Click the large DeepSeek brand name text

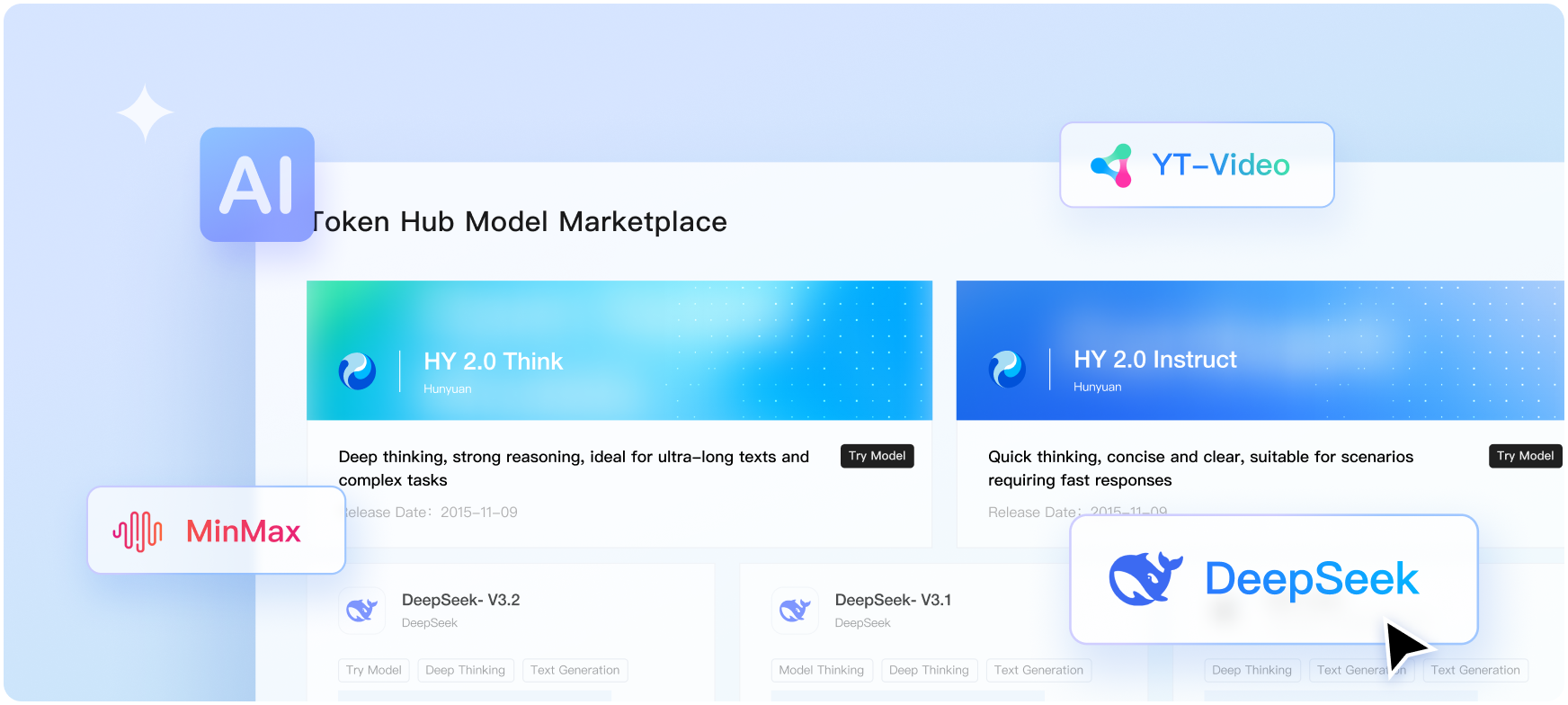click(x=1312, y=579)
